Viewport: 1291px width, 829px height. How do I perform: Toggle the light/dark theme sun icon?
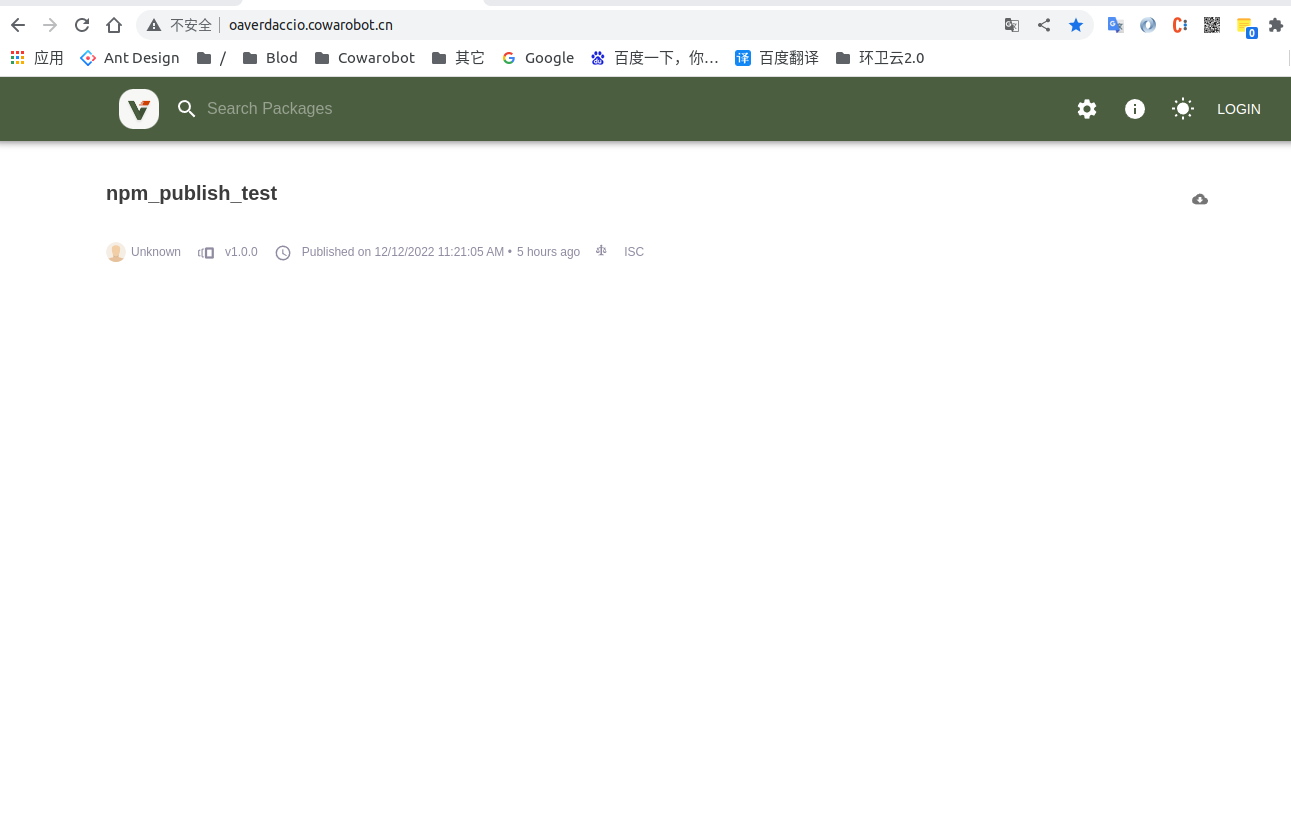point(1183,109)
